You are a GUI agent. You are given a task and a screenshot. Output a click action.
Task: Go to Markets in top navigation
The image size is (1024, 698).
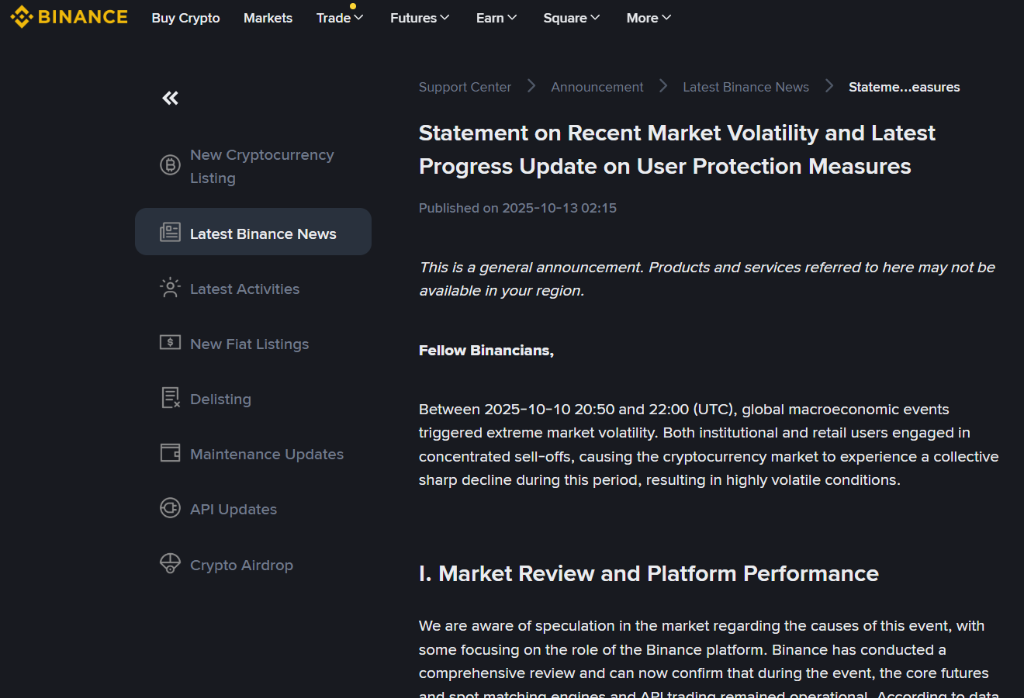(x=268, y=18)
